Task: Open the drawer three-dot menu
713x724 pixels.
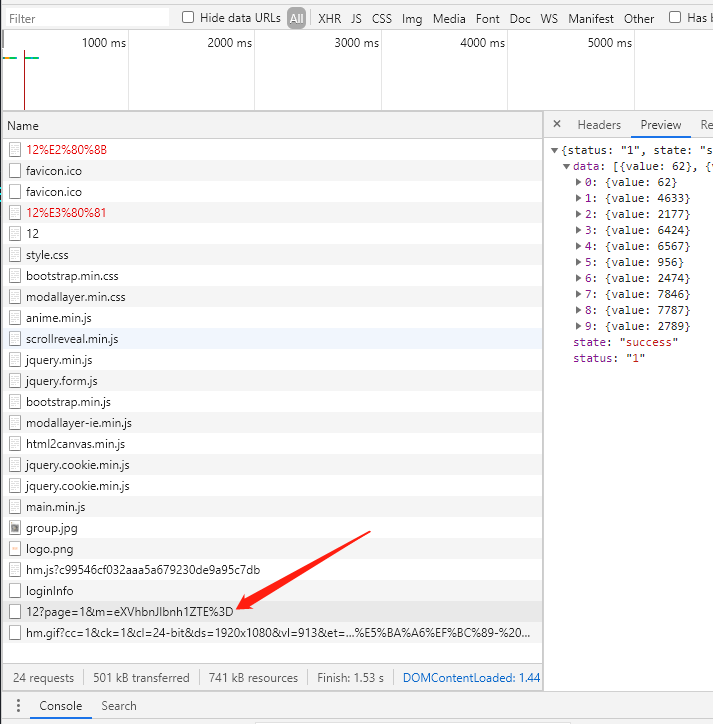Action: click(x=17, y=706)
